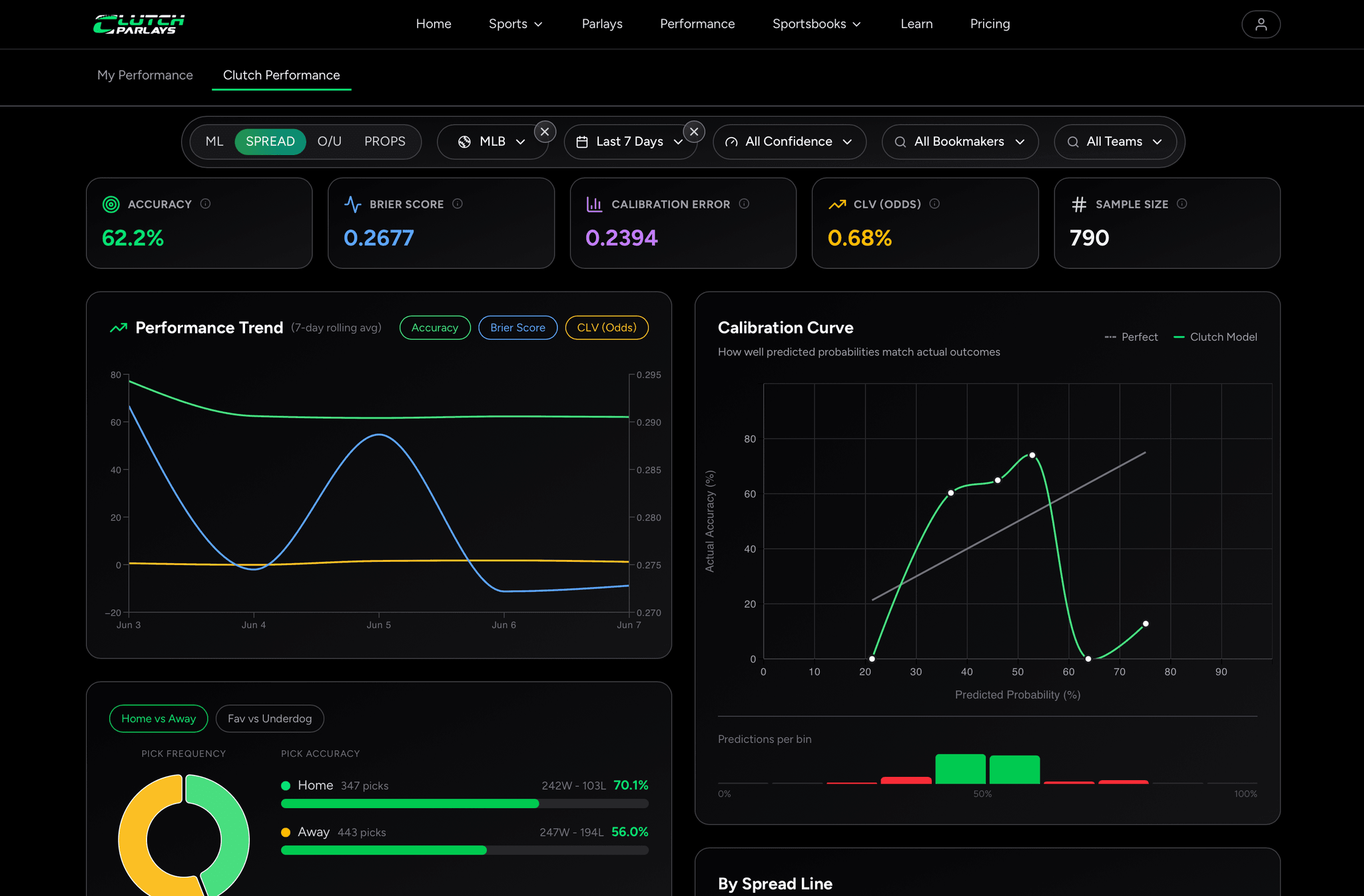Remove the MLB filter with X

coord(545,132)
